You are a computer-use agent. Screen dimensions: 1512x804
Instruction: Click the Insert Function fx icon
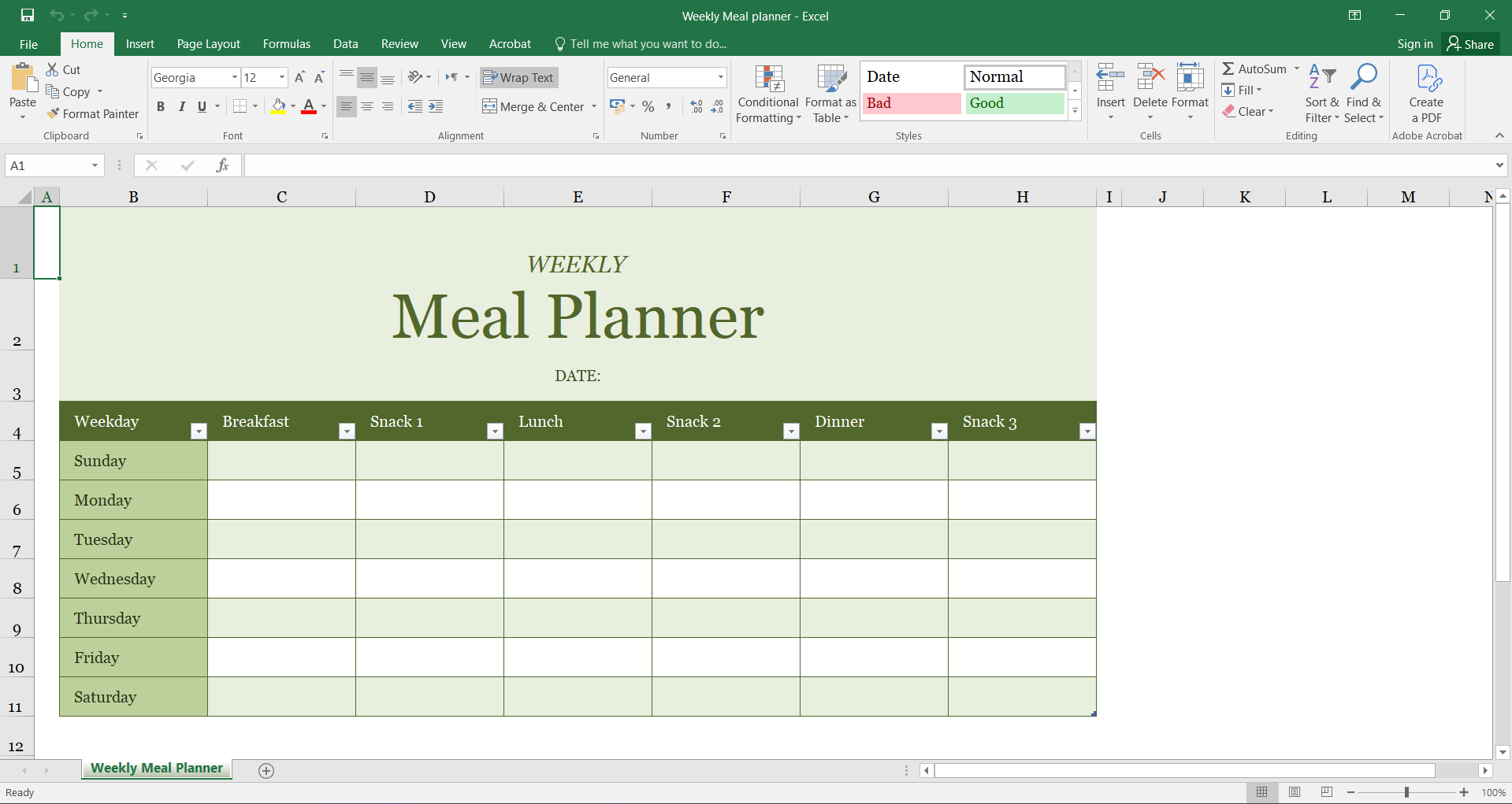pos(222,165)
